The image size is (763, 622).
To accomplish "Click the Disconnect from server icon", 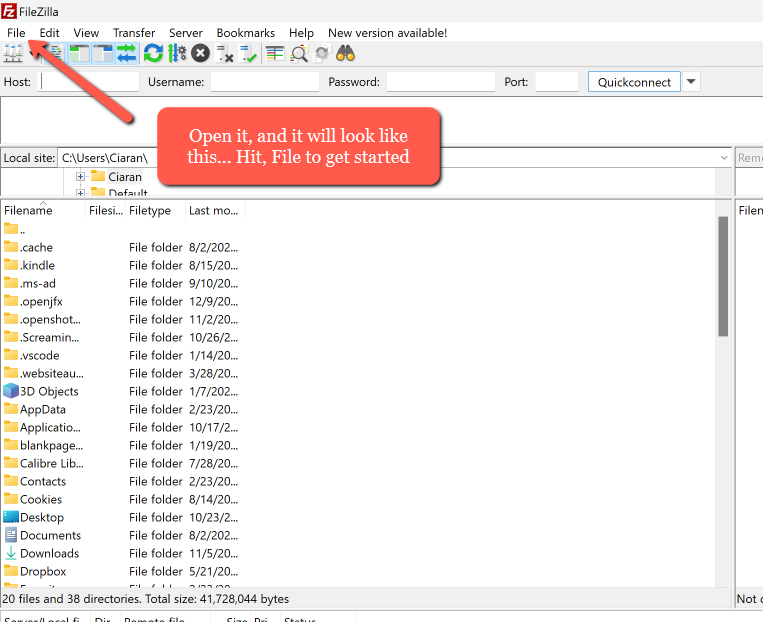I will tap(224, 53).
